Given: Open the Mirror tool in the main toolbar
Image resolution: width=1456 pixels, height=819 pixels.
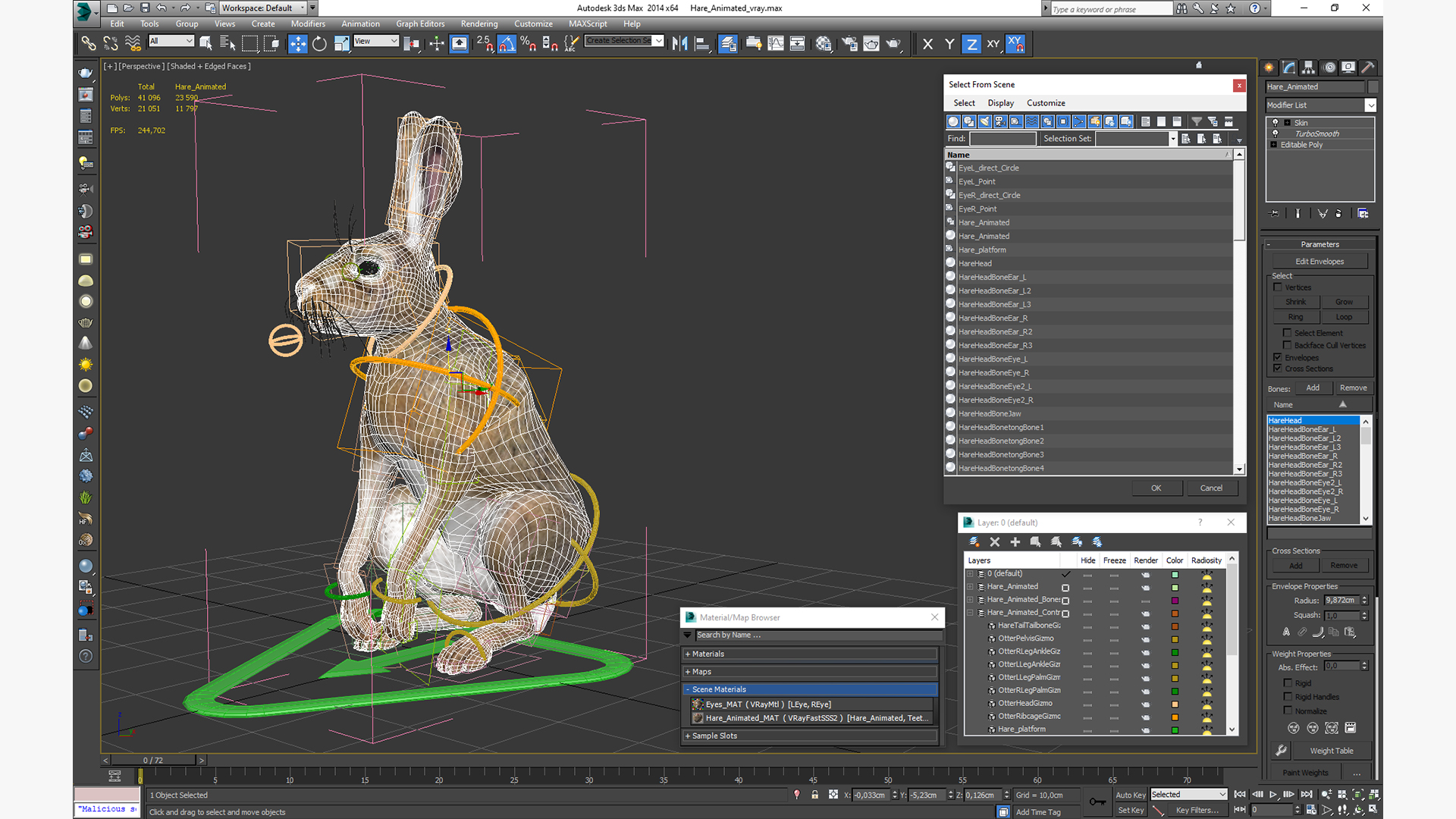Looking at the screenshot, I should (679, 44).
